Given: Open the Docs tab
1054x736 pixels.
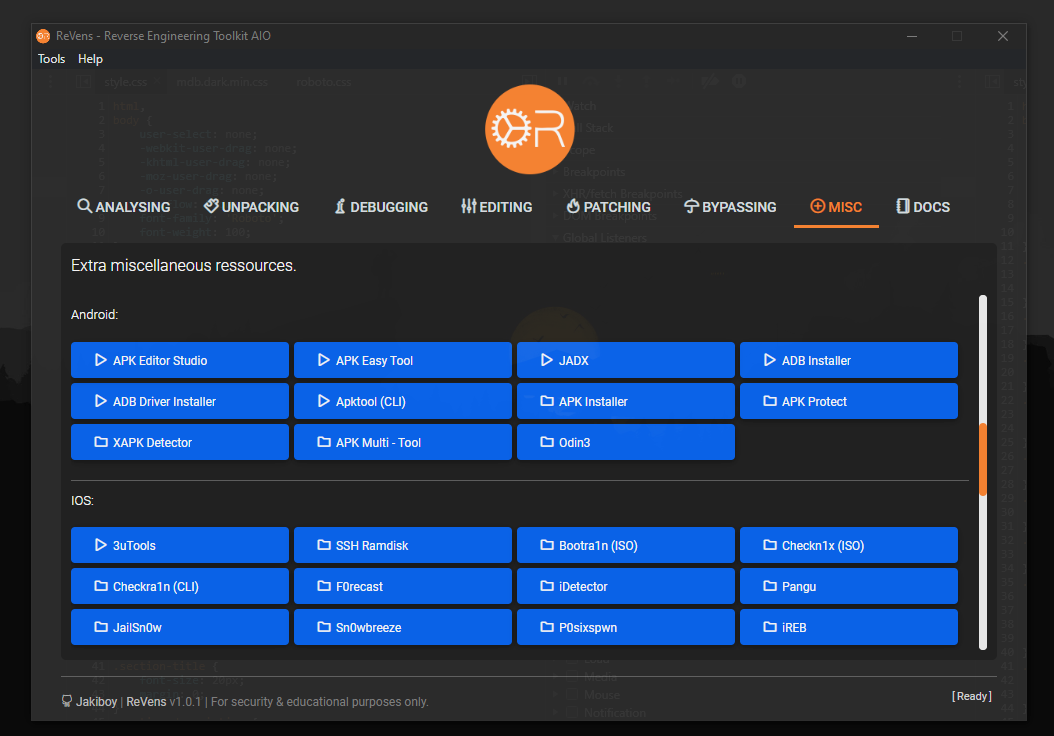Looking at the screenshot, I should tap(923, 207).
